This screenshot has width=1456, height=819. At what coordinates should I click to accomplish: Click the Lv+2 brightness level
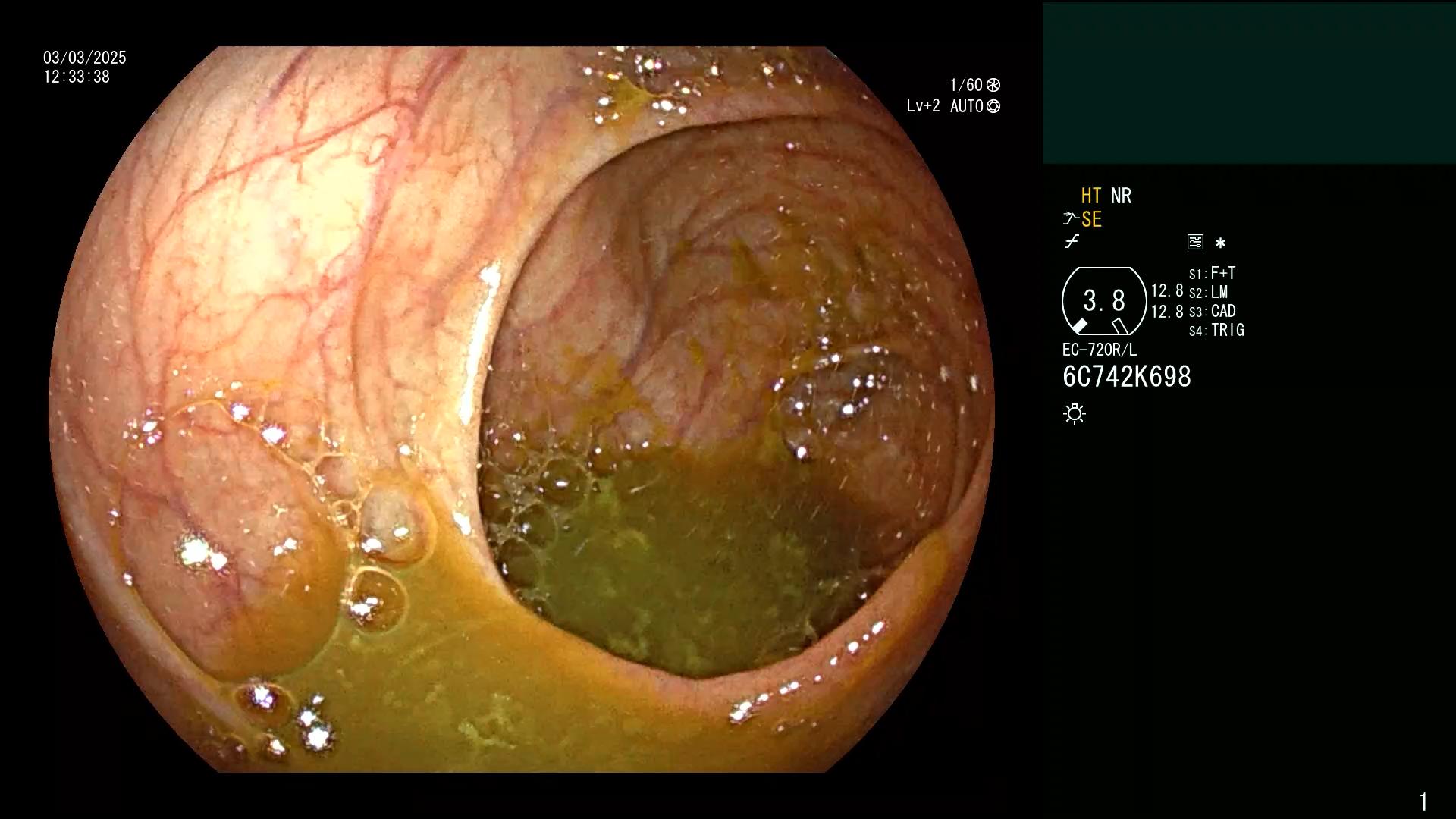tap(923, 106)
